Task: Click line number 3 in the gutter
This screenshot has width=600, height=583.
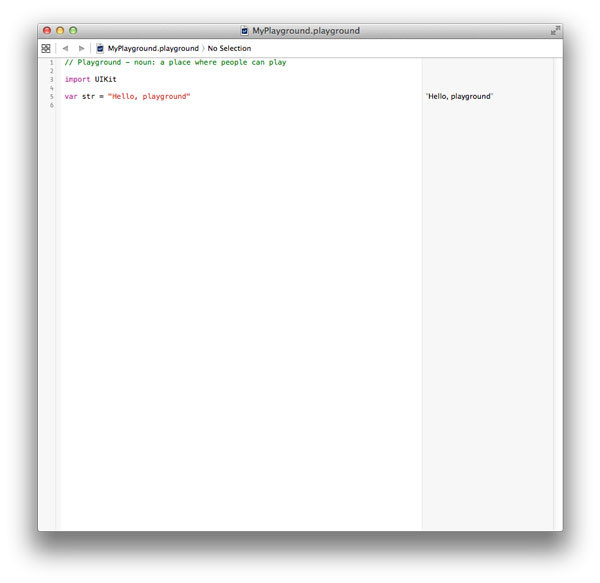Action: [x=52, y=79]
